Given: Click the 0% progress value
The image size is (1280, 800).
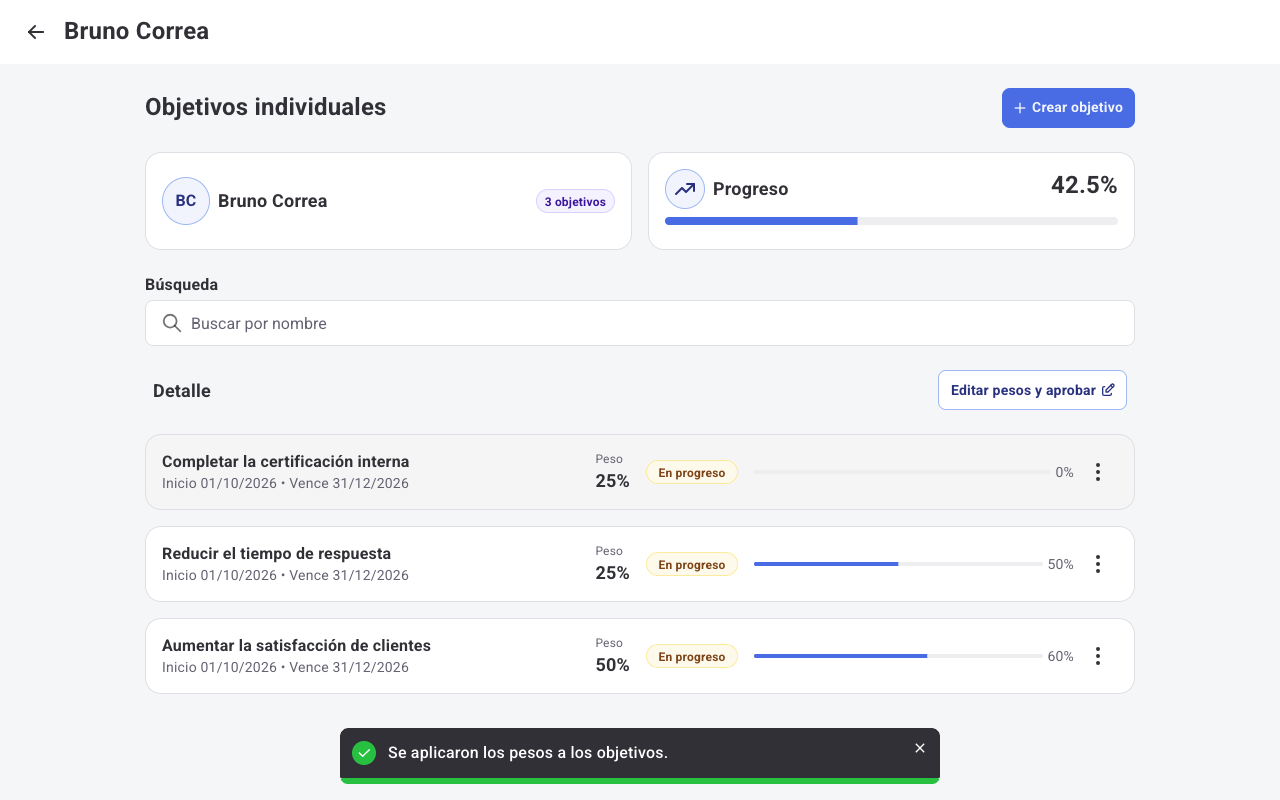Looking at the screenshot, I should pos(1064,472).
